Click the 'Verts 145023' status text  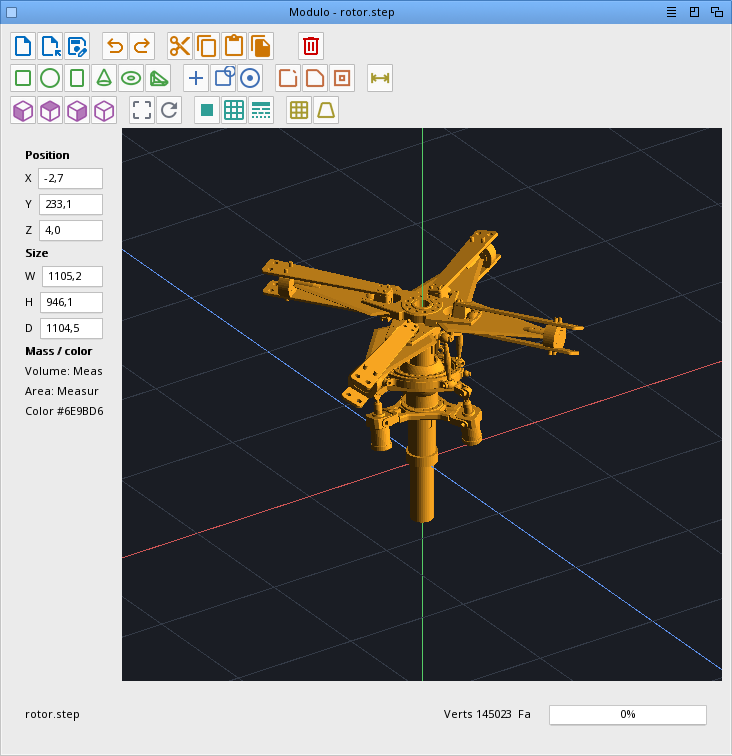477,715
